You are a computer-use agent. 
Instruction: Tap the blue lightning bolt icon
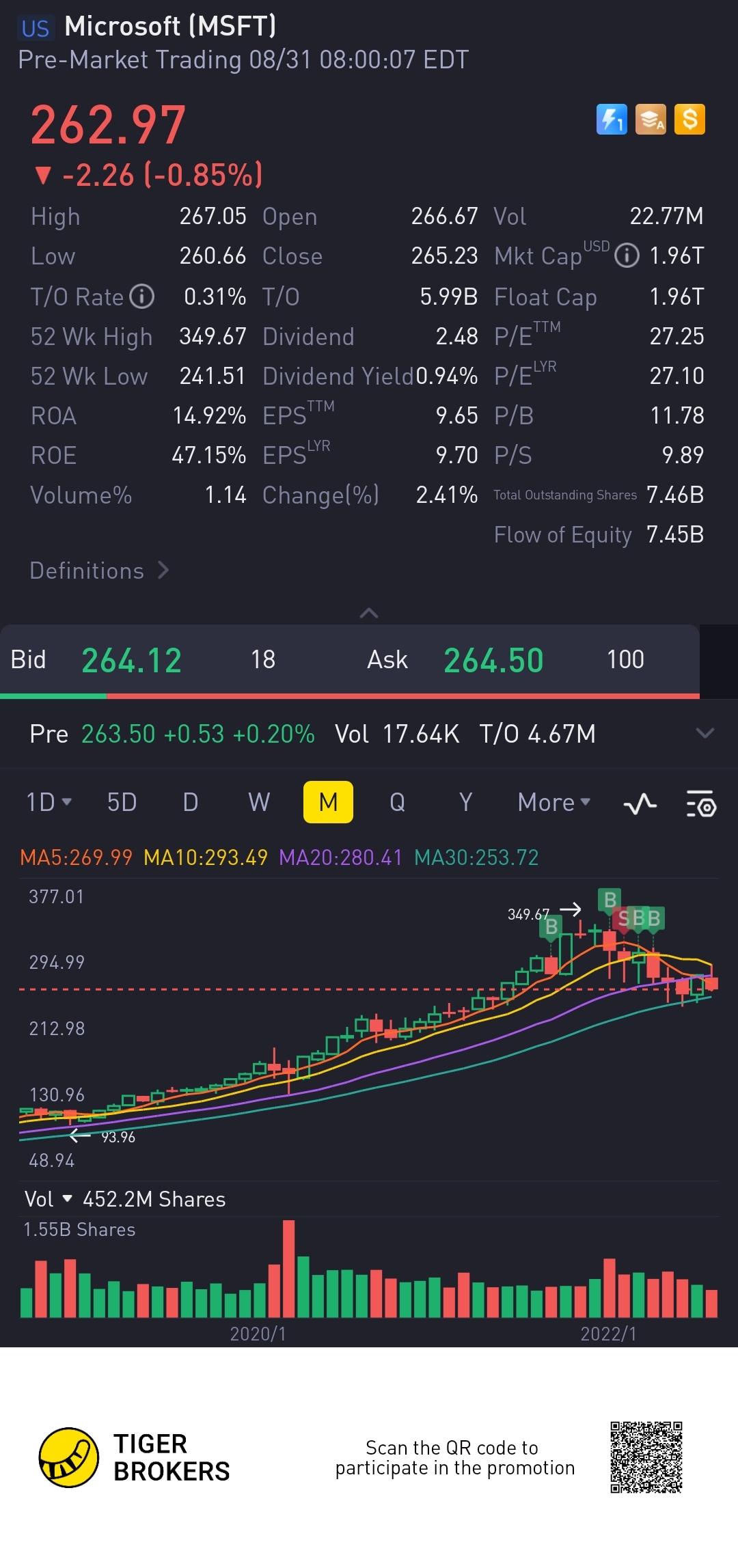612,120
